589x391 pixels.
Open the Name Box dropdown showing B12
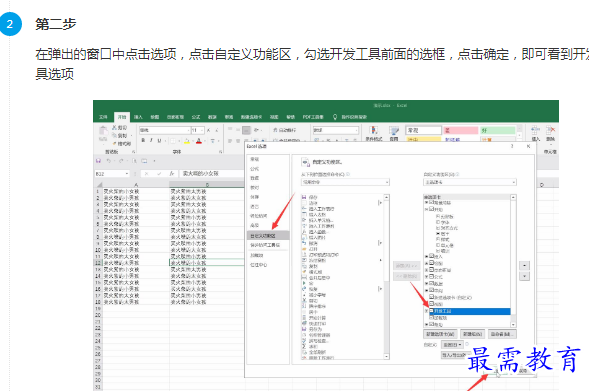click(127, 174)
